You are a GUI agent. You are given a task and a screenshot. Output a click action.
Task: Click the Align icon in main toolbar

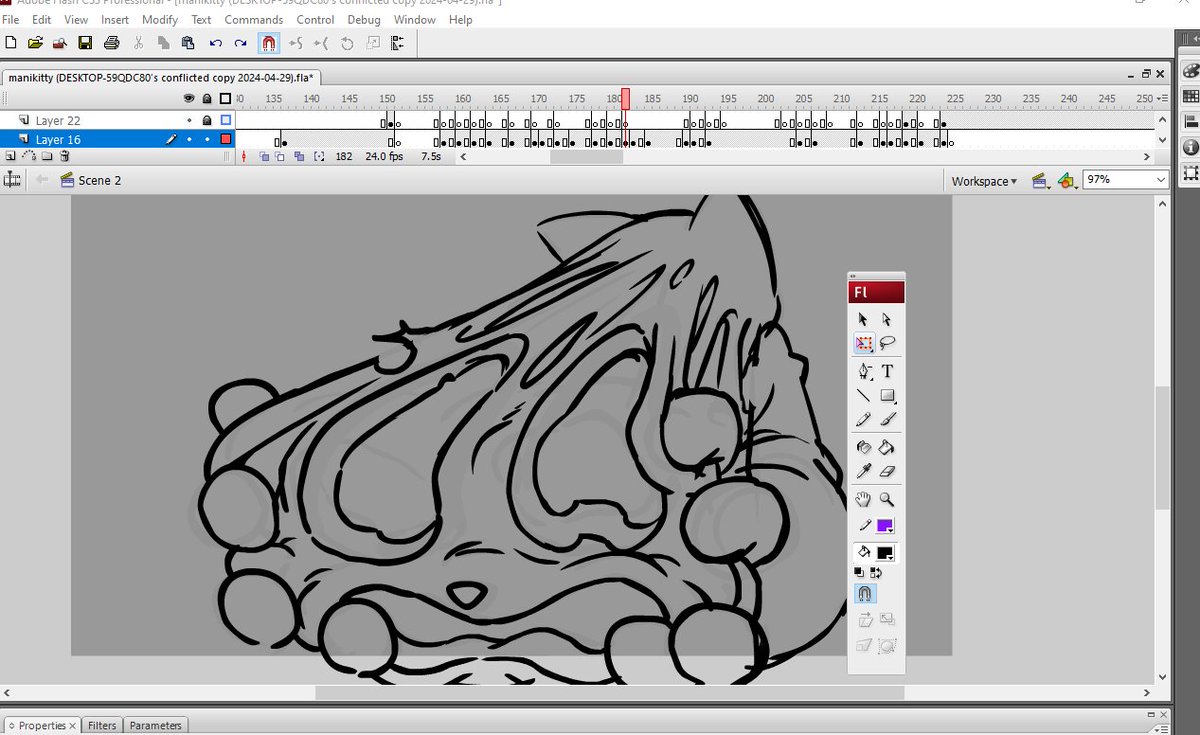click(397, 43)
